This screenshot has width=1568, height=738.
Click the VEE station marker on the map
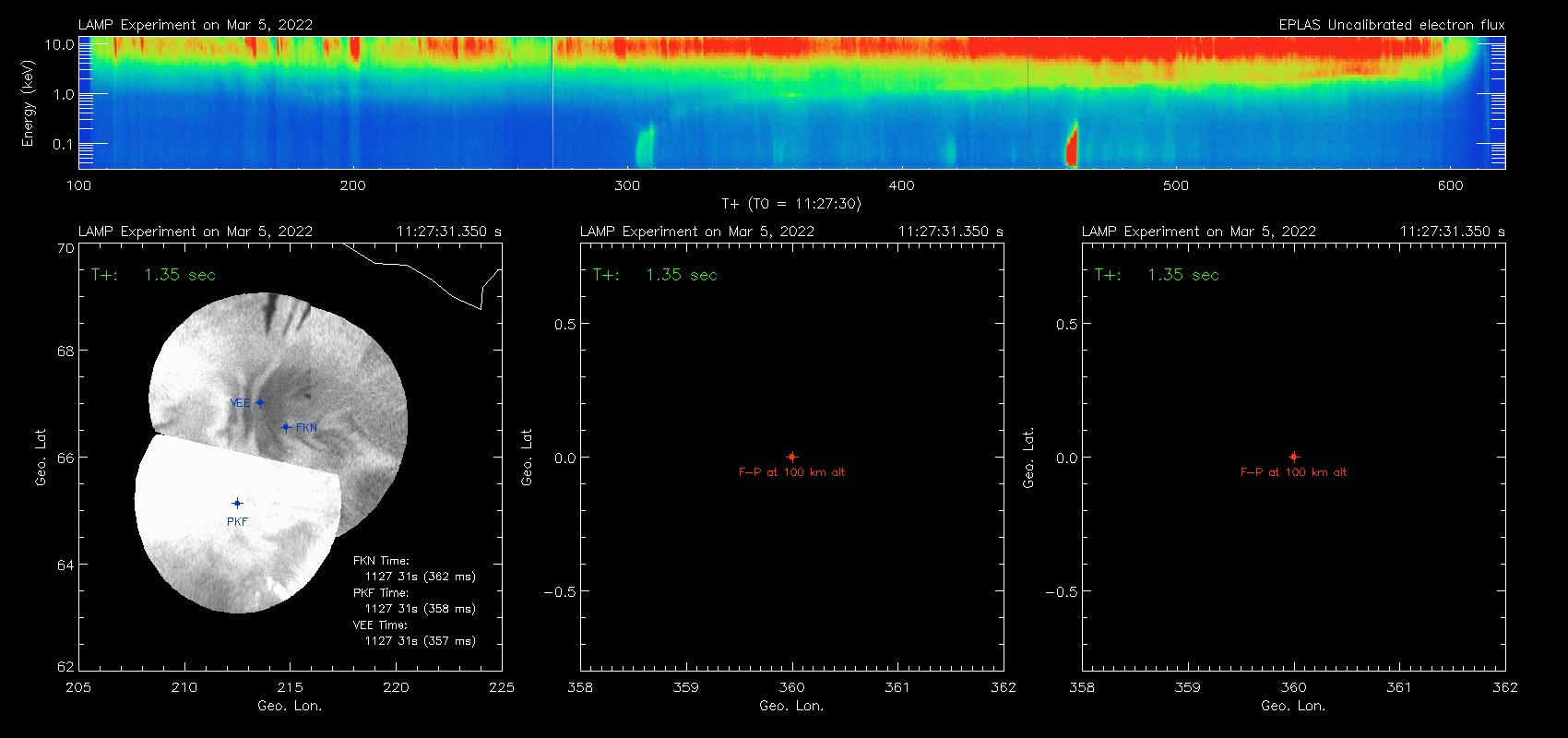260,402
